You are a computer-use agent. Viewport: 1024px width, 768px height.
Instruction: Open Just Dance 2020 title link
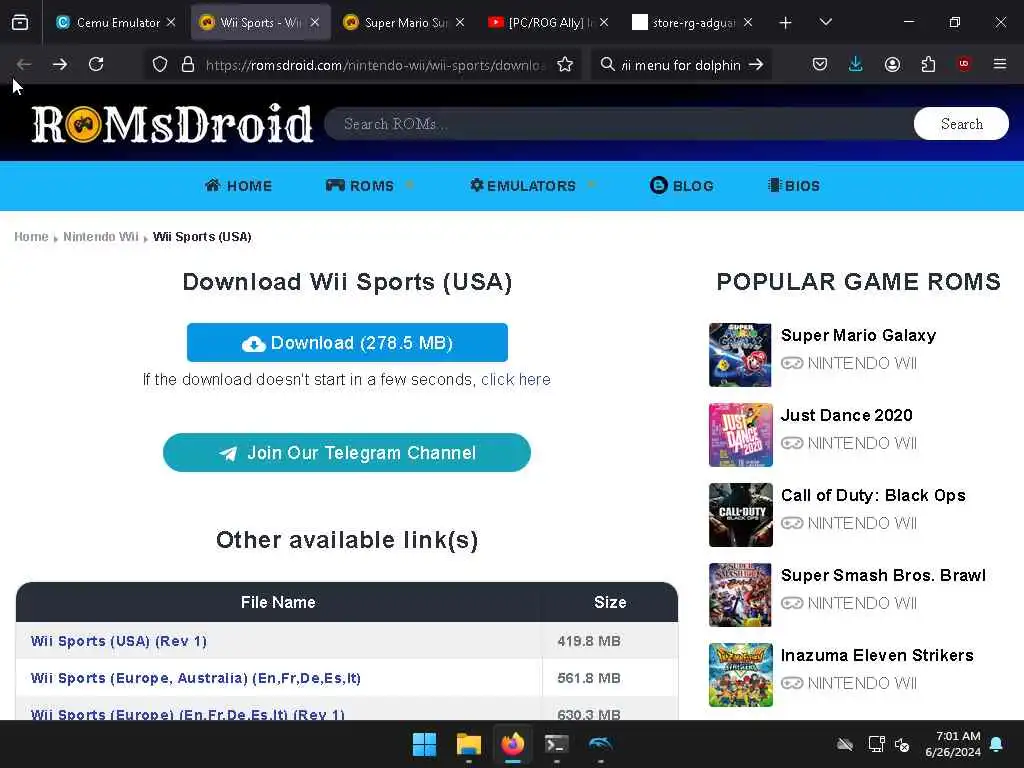(846, 415)
